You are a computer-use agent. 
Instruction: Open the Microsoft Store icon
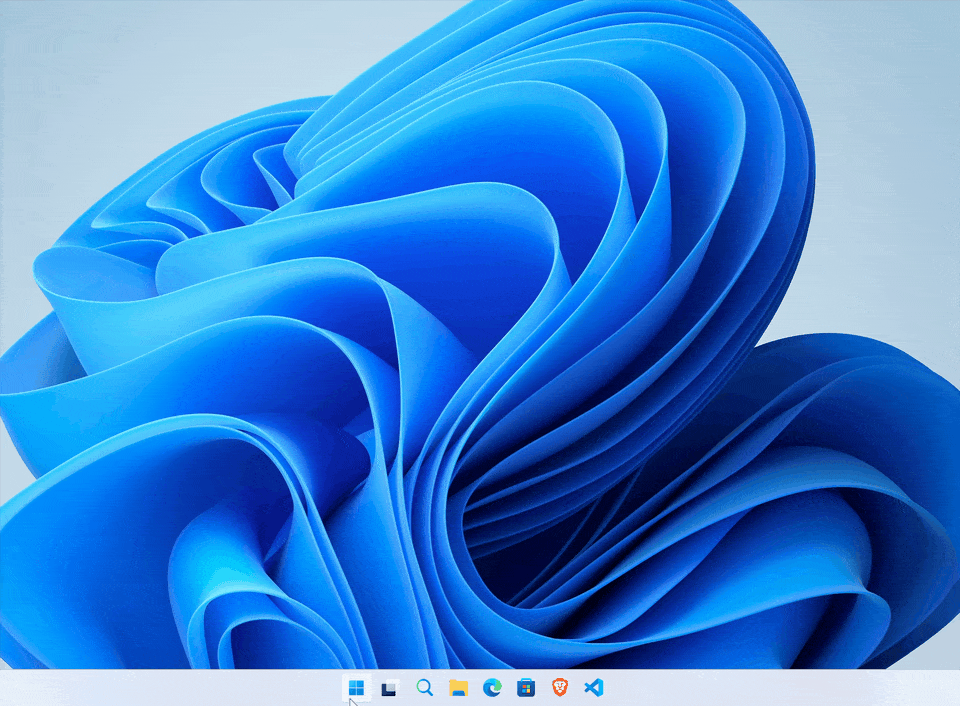click(526, 688)
